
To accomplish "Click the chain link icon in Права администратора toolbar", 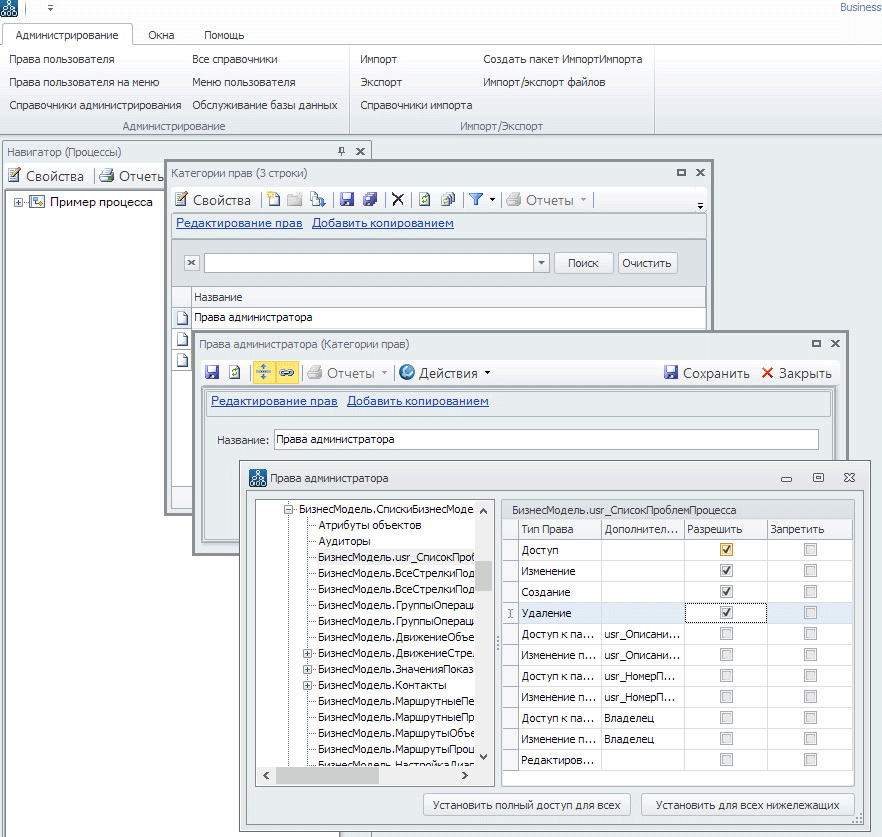I will (x=286, y=373).
